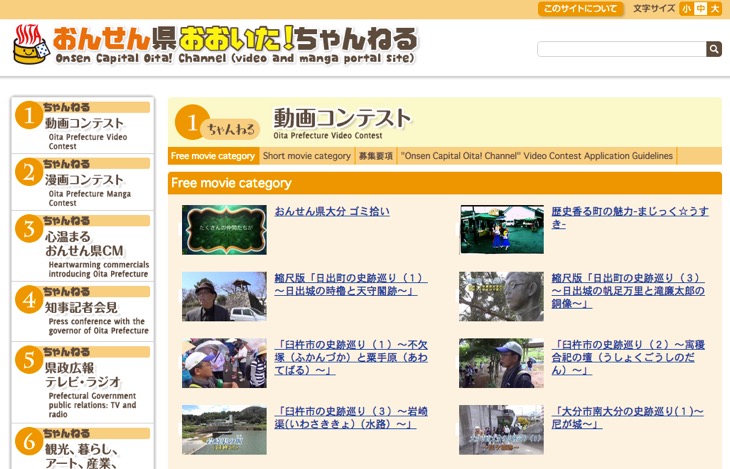Open the おんせん県大分 ゴミ拾い thumbnail

pyautogui.click(x=224, y=230)
